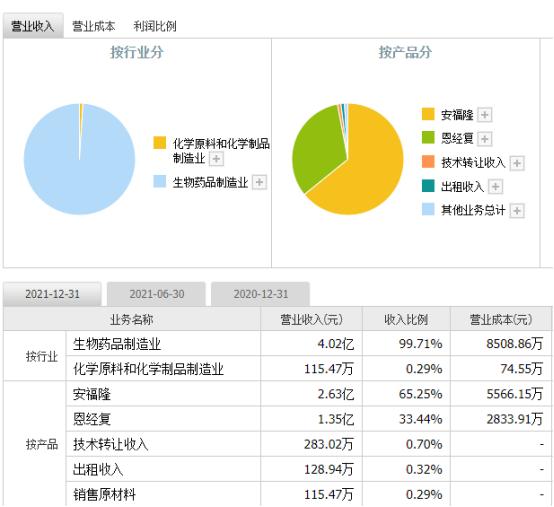Expand the 出租收入 plus icon
The image size is (554, 507).
pos(495,187)
